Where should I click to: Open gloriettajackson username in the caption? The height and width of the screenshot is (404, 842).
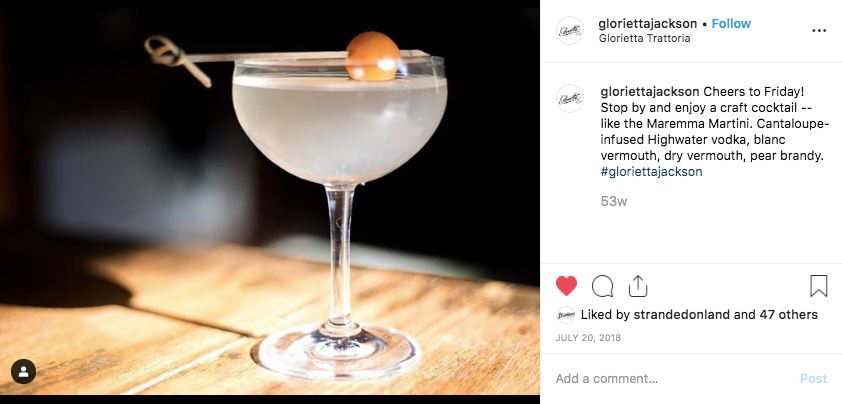tap(650, 91)
